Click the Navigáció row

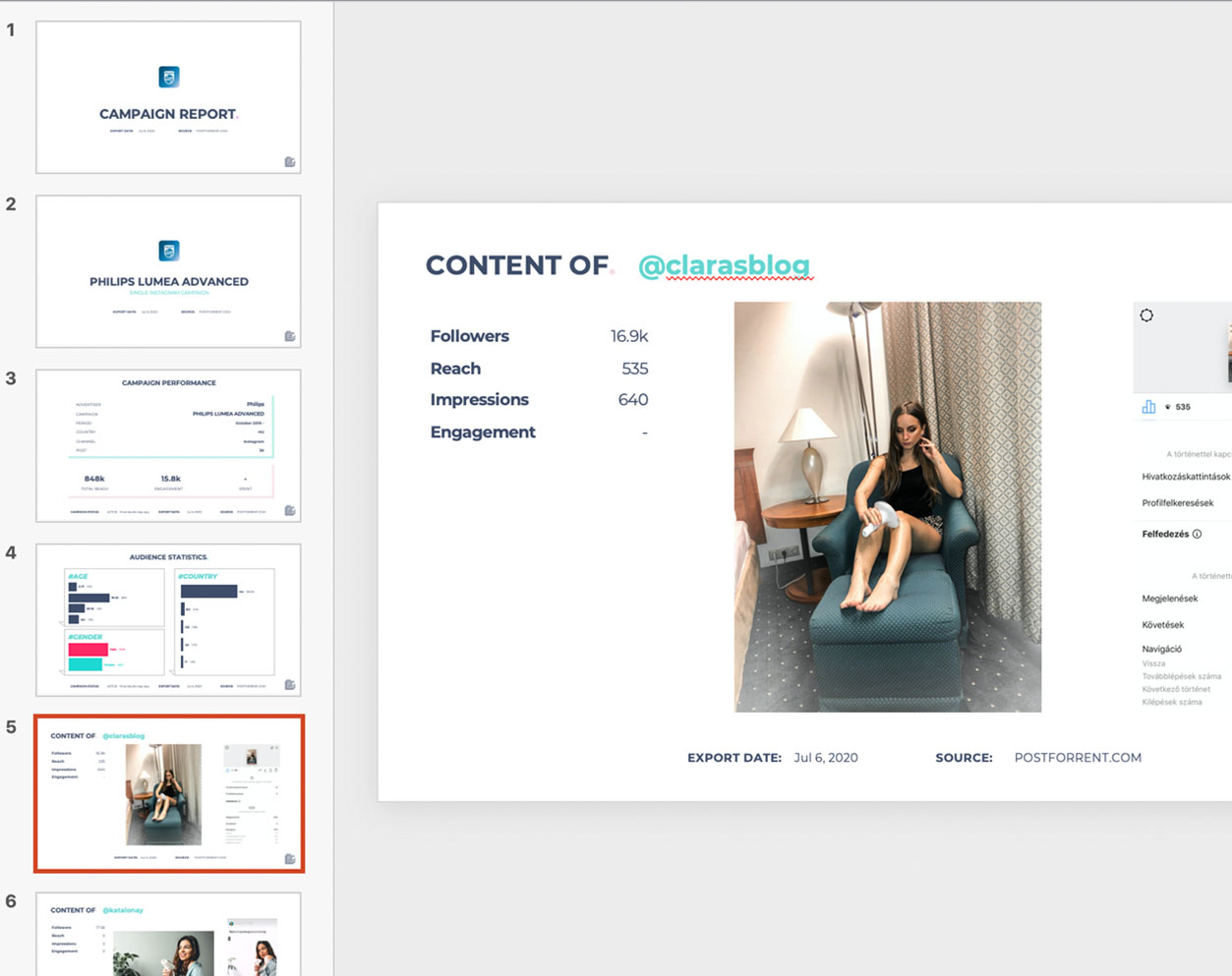pyautogui.click(x=1162, y=650)
